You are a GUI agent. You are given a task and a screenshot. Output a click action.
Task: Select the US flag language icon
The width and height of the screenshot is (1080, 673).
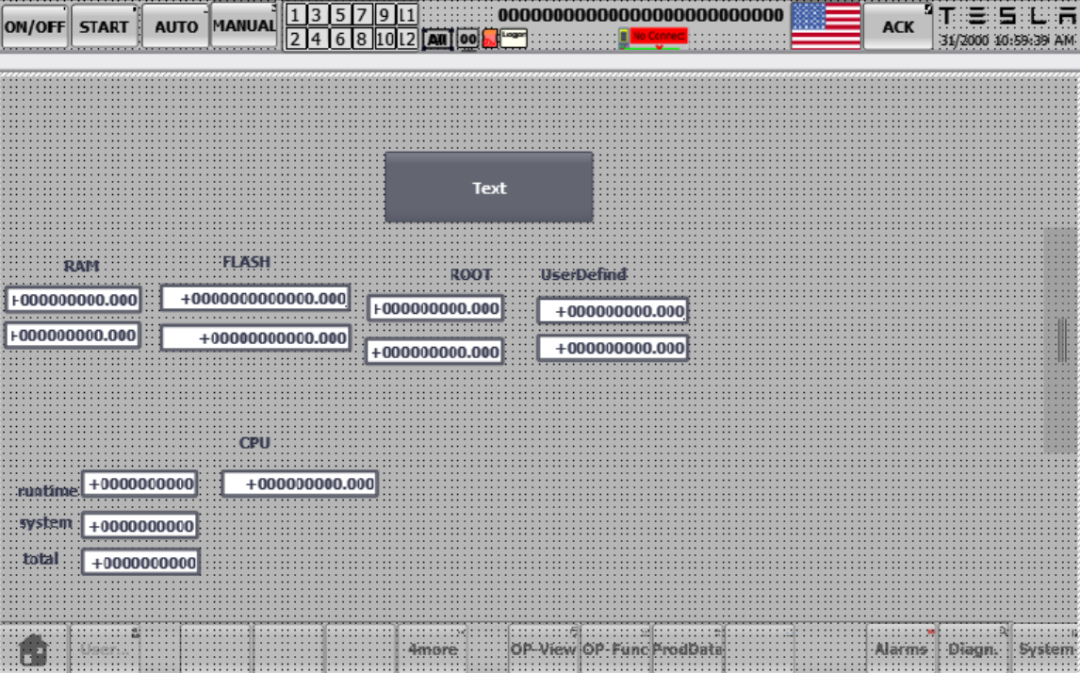pyautogui.click(x=826, y=26)
